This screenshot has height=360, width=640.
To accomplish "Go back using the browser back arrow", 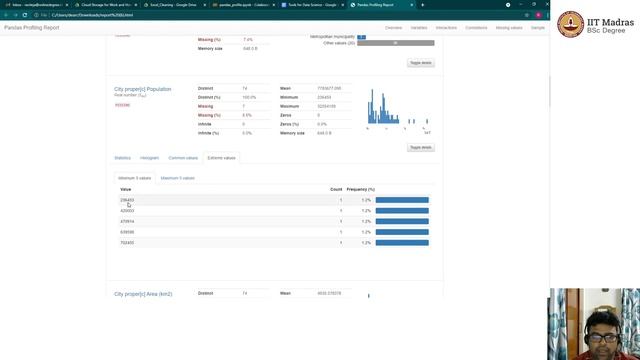I will 6,15.
